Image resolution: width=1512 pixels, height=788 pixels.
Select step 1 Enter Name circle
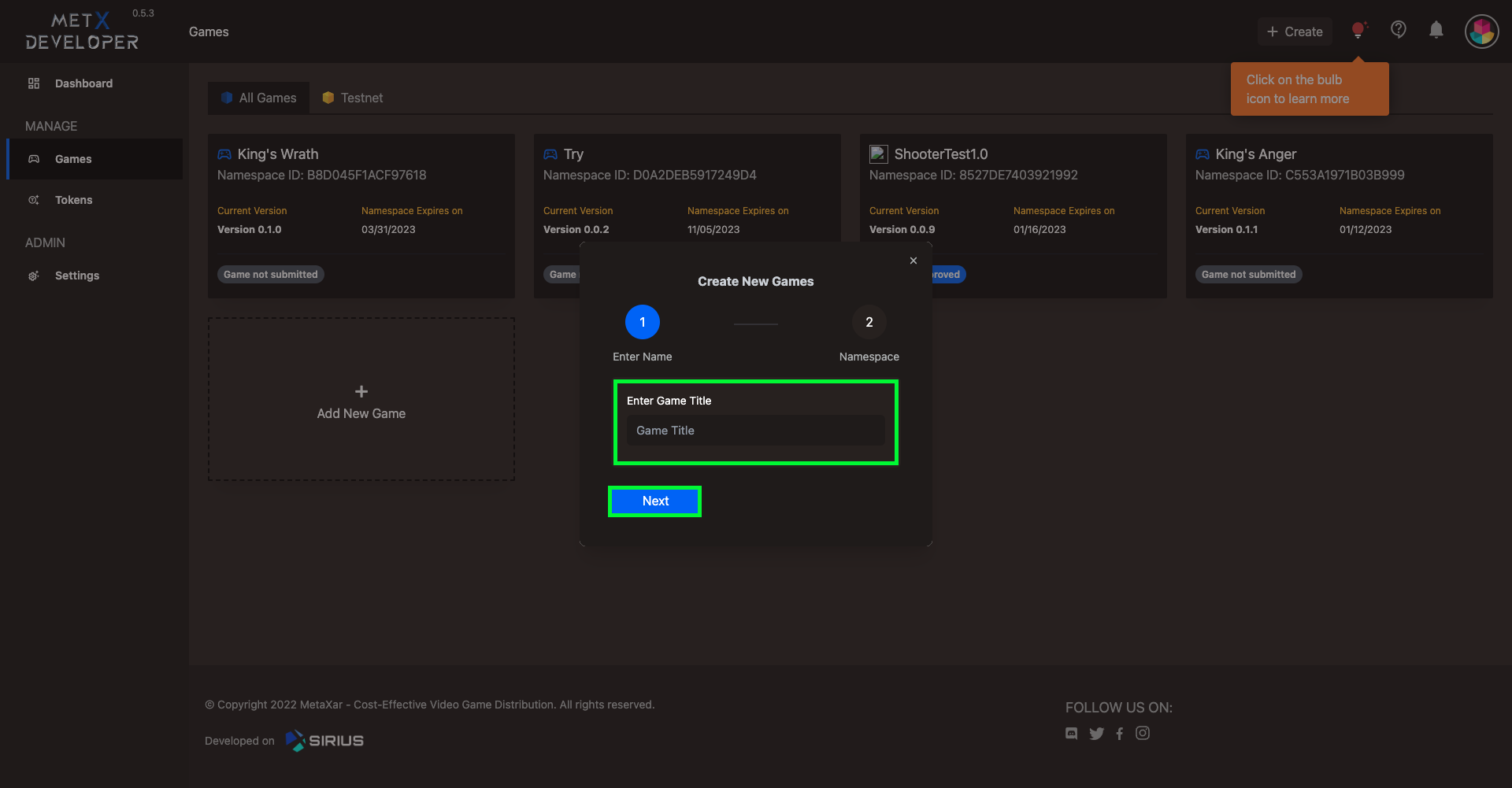[x=643, y=322]
